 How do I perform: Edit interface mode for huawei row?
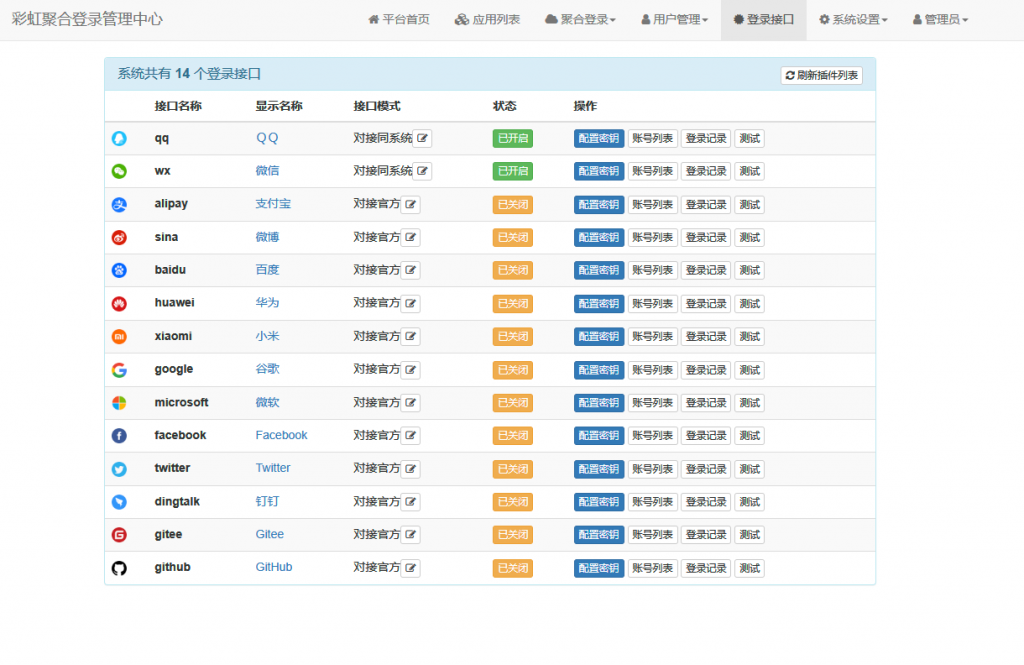411,303
